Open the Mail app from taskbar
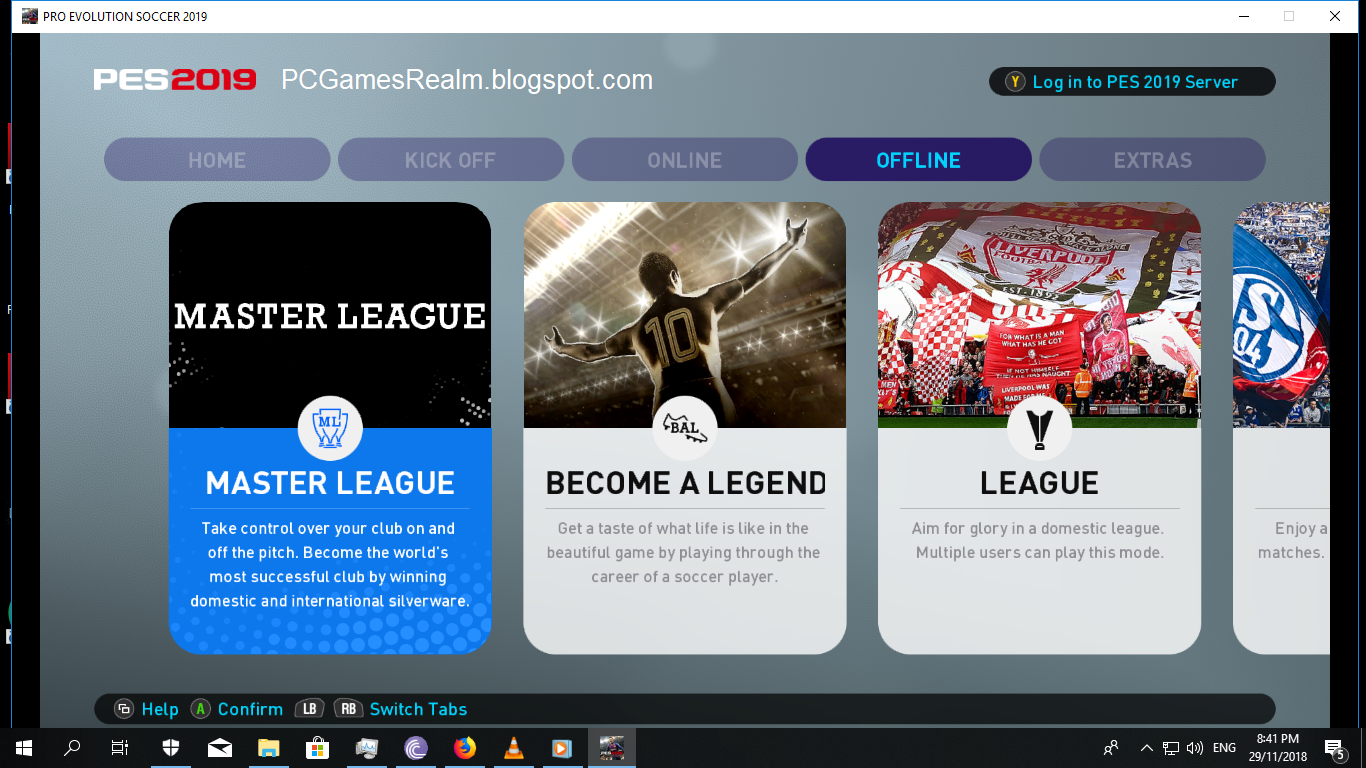The height and width of the screenshot is (768, 1366). point(219,747)
